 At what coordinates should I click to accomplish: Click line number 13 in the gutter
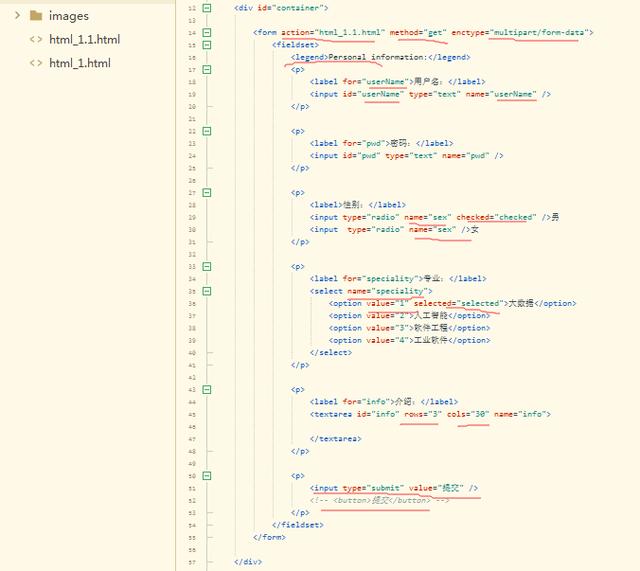click(192, 20)
